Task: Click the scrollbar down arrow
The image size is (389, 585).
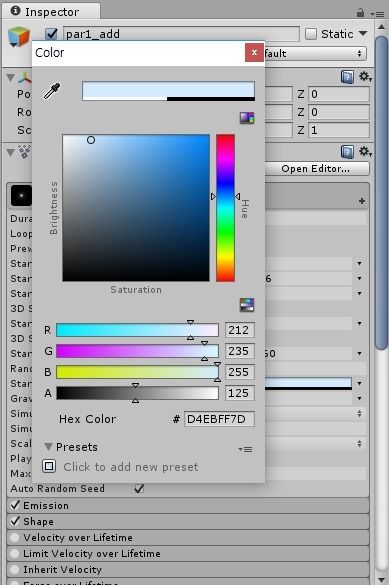Action: 381,579
